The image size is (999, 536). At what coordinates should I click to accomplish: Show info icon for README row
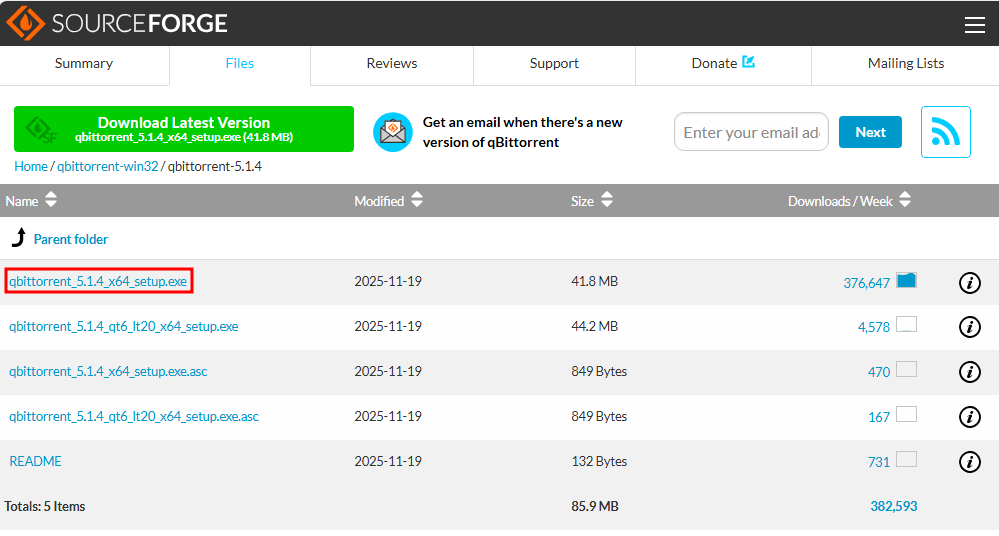pyautogui.click(x=970, y=461)
